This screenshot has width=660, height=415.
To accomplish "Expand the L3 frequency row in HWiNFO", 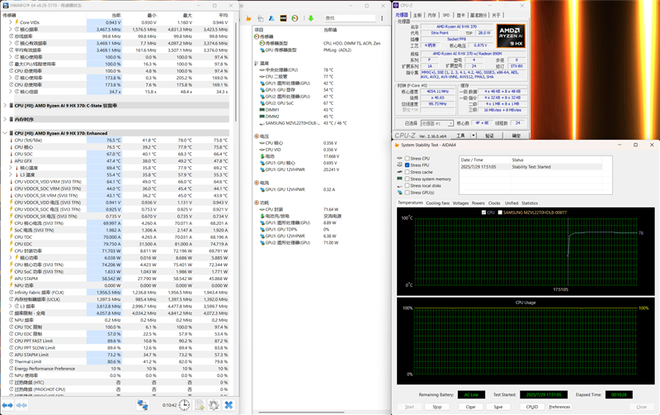I will 10,306.
